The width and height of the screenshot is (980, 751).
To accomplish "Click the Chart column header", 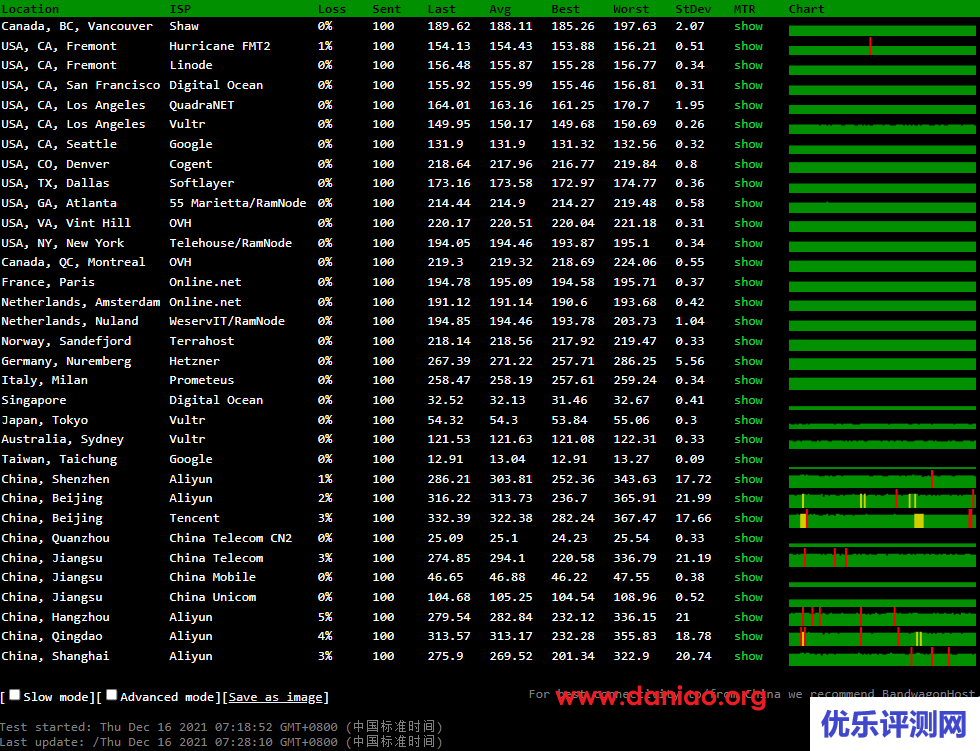I will click(x=806, y=9).
